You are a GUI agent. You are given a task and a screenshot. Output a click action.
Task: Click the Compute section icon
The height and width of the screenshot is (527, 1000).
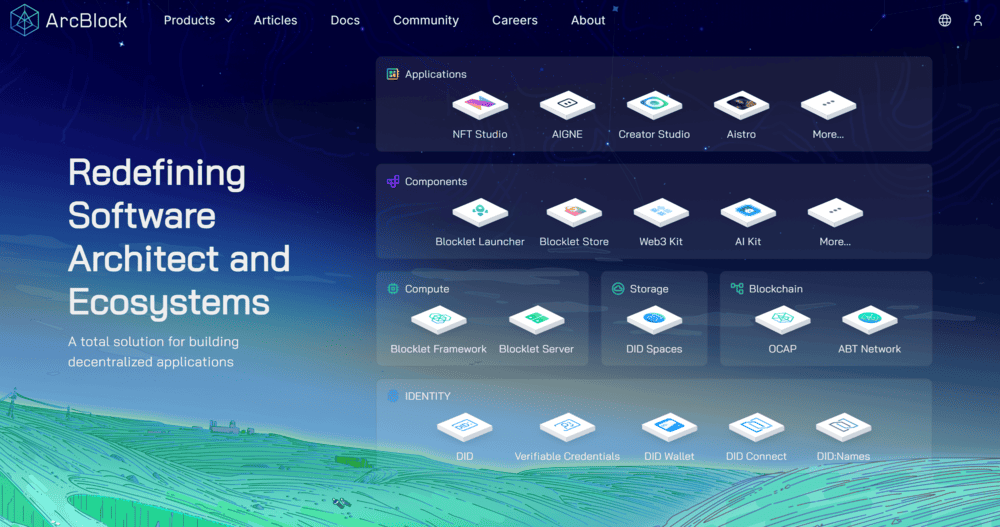393,288
